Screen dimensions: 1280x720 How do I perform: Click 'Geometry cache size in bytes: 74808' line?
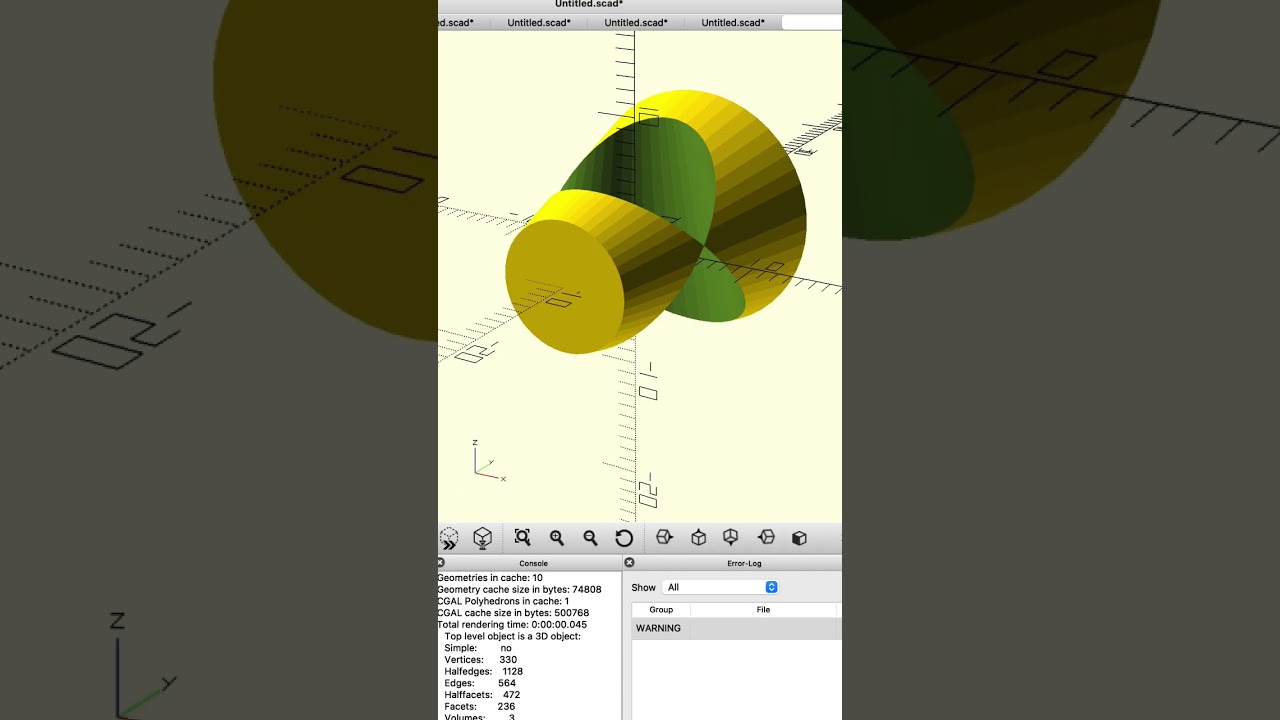click(519, 589)
